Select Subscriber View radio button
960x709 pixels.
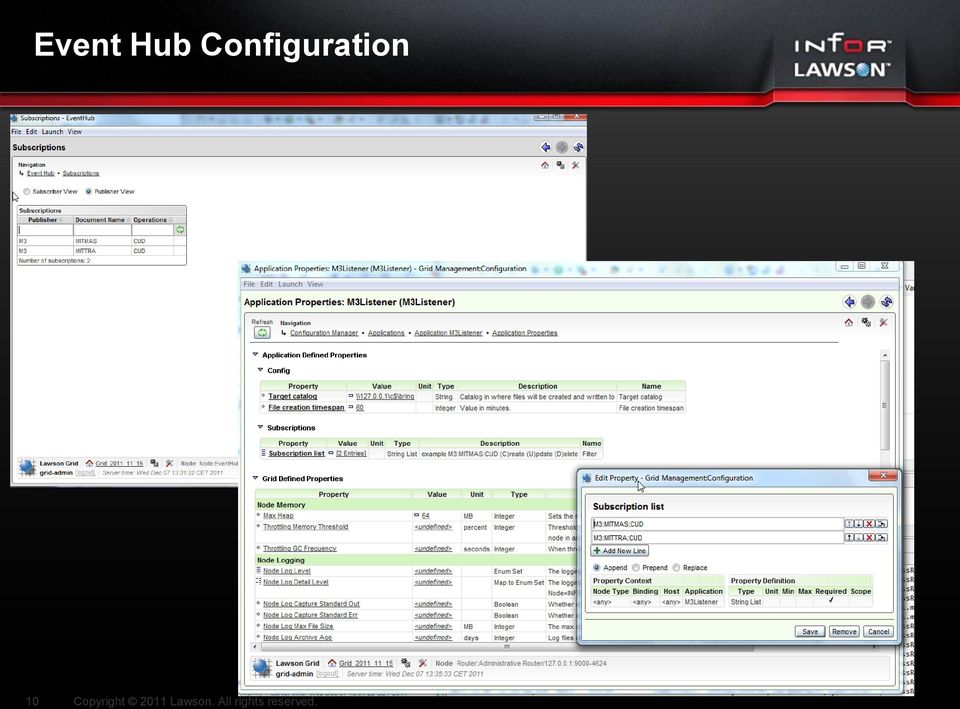(x=27, y=192)
